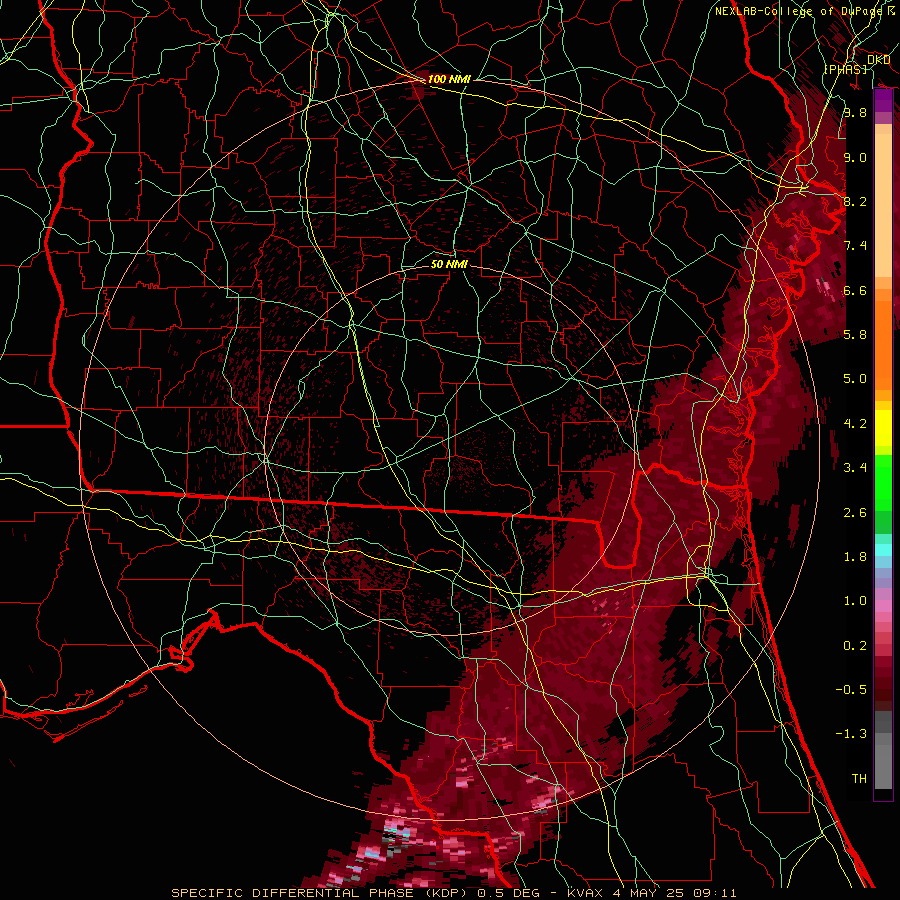
Task: Click the purple top segment of color scale
Action: point(883,100)
